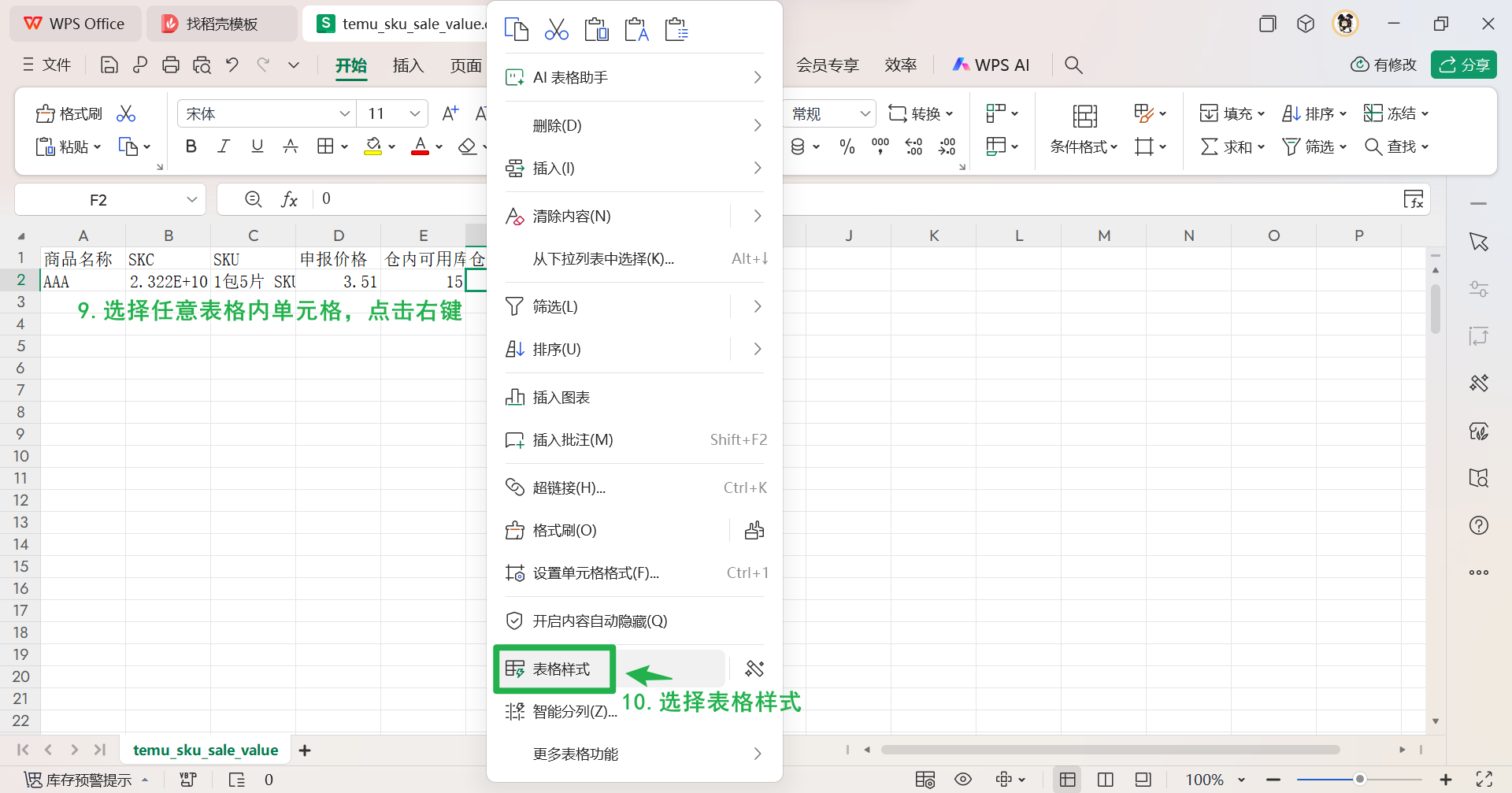
Task: Select the Format Painter tool
Action: click(69, 113)
